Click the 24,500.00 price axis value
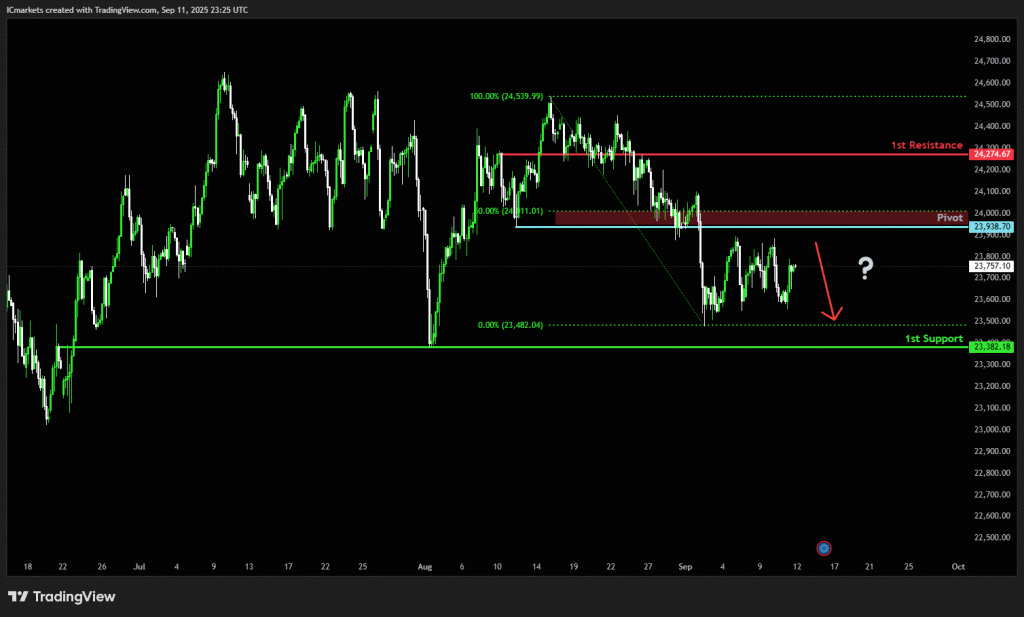 click(x=992, y=104)
